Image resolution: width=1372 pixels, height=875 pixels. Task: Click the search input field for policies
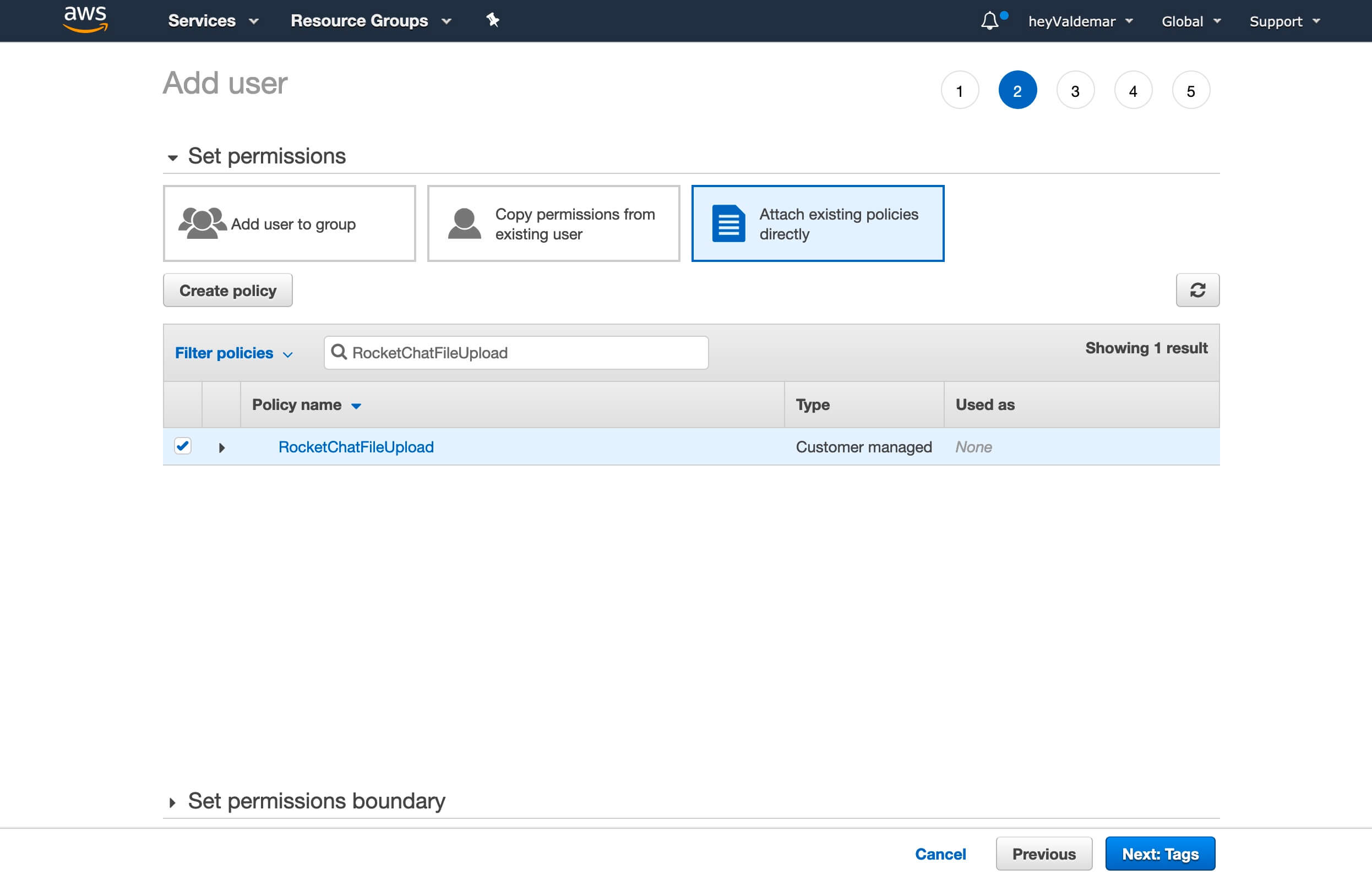(x=516, y=352)
